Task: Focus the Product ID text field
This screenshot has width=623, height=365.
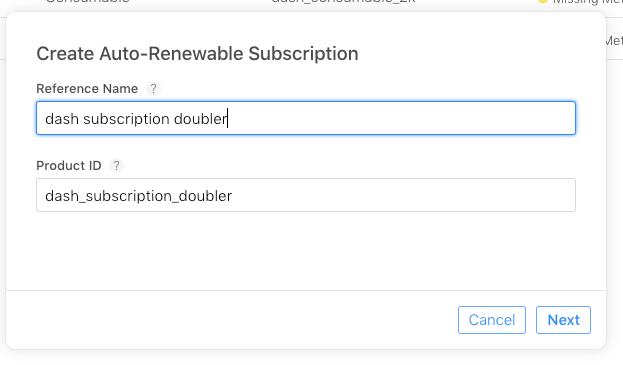Action: pos(306,195)
